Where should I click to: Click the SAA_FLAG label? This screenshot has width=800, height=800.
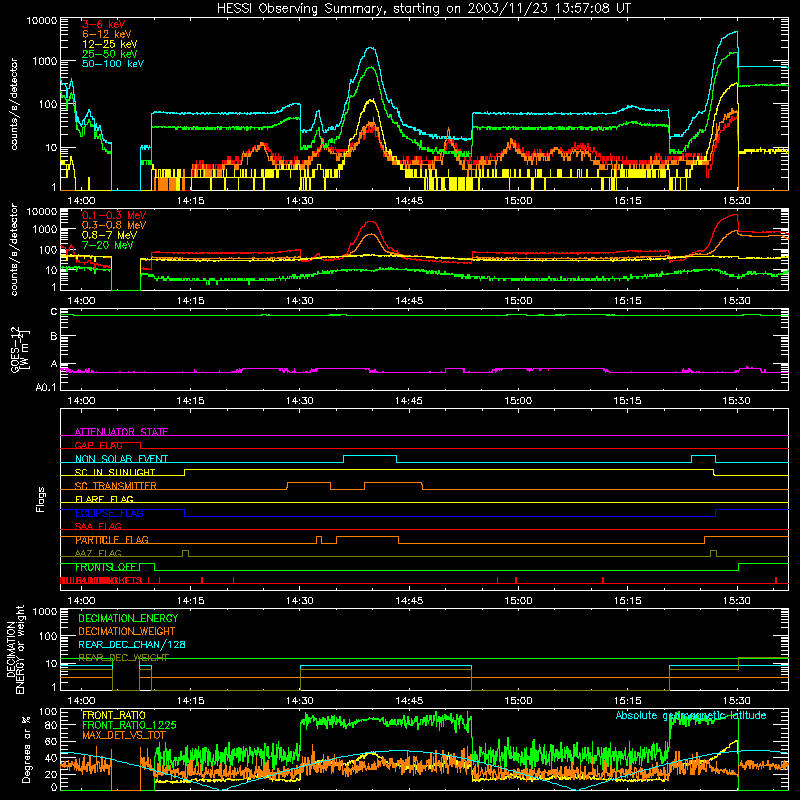(98, 526)
